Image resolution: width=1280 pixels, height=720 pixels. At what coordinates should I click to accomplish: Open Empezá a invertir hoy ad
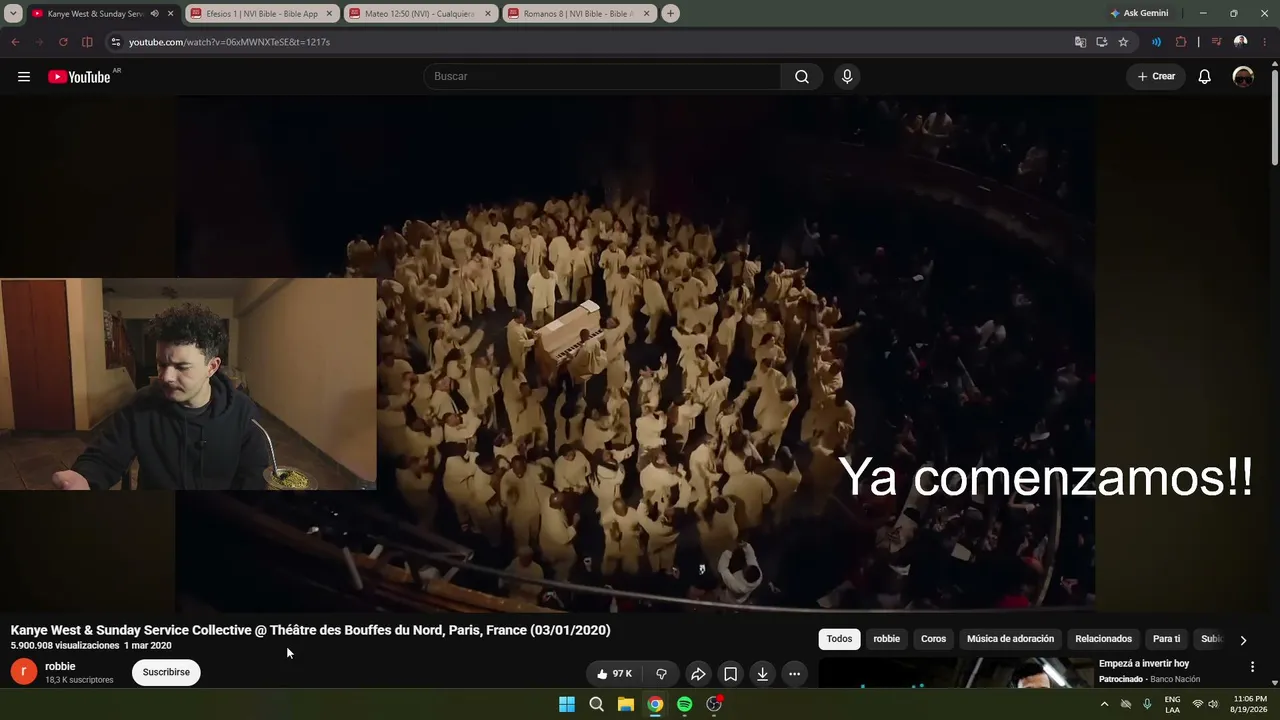pyautogui.click(x=1144, y=664)
